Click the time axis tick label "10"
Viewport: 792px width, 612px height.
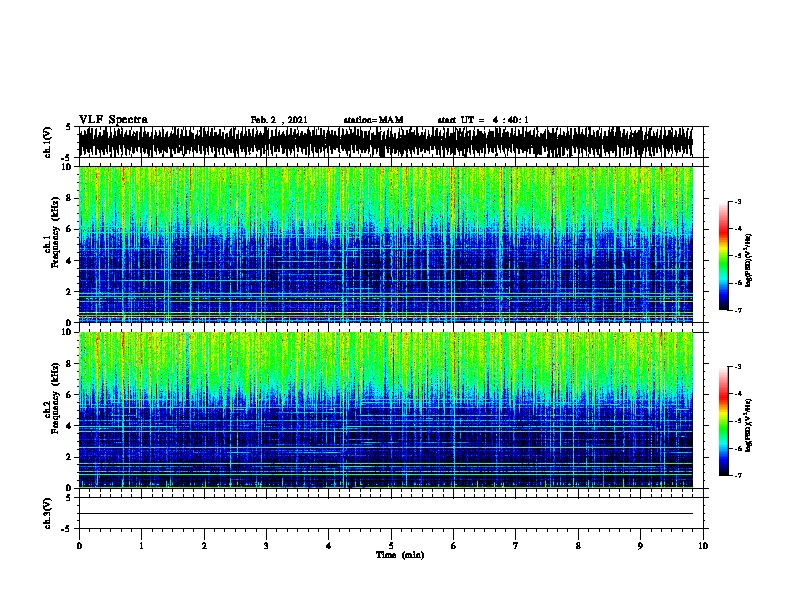click(703, 546)
